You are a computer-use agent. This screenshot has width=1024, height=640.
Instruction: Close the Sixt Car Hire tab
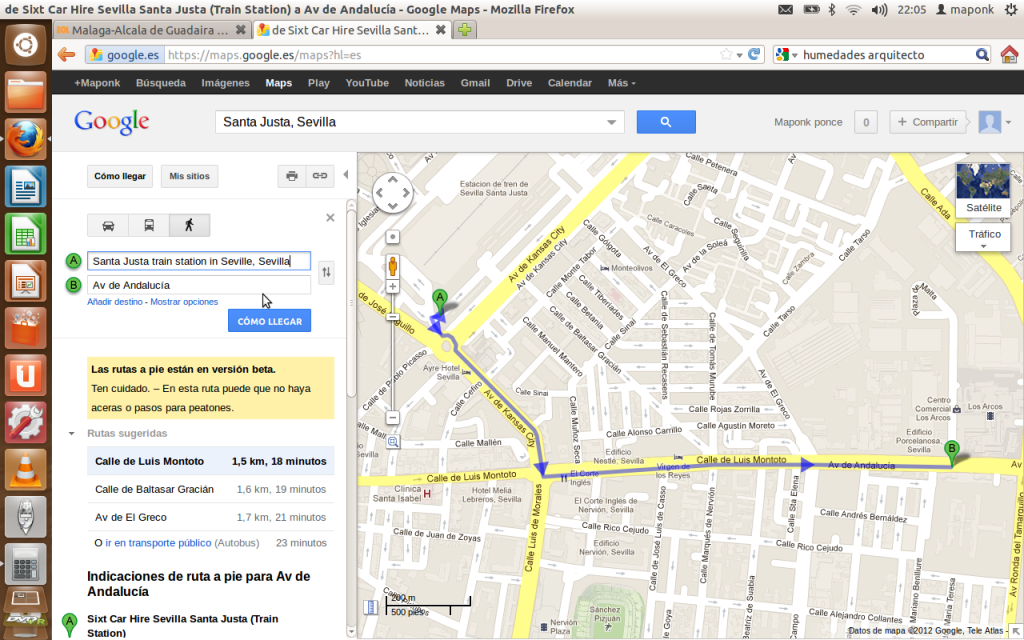click(x=441, y=30)
